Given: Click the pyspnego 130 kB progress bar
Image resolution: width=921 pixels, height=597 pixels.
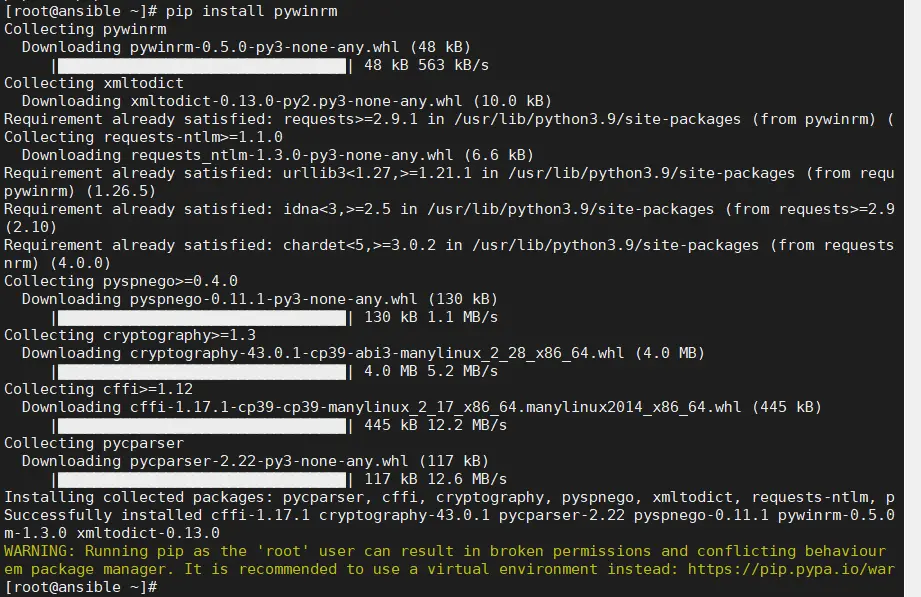Looking at the screenshot, I should point(201,317).
